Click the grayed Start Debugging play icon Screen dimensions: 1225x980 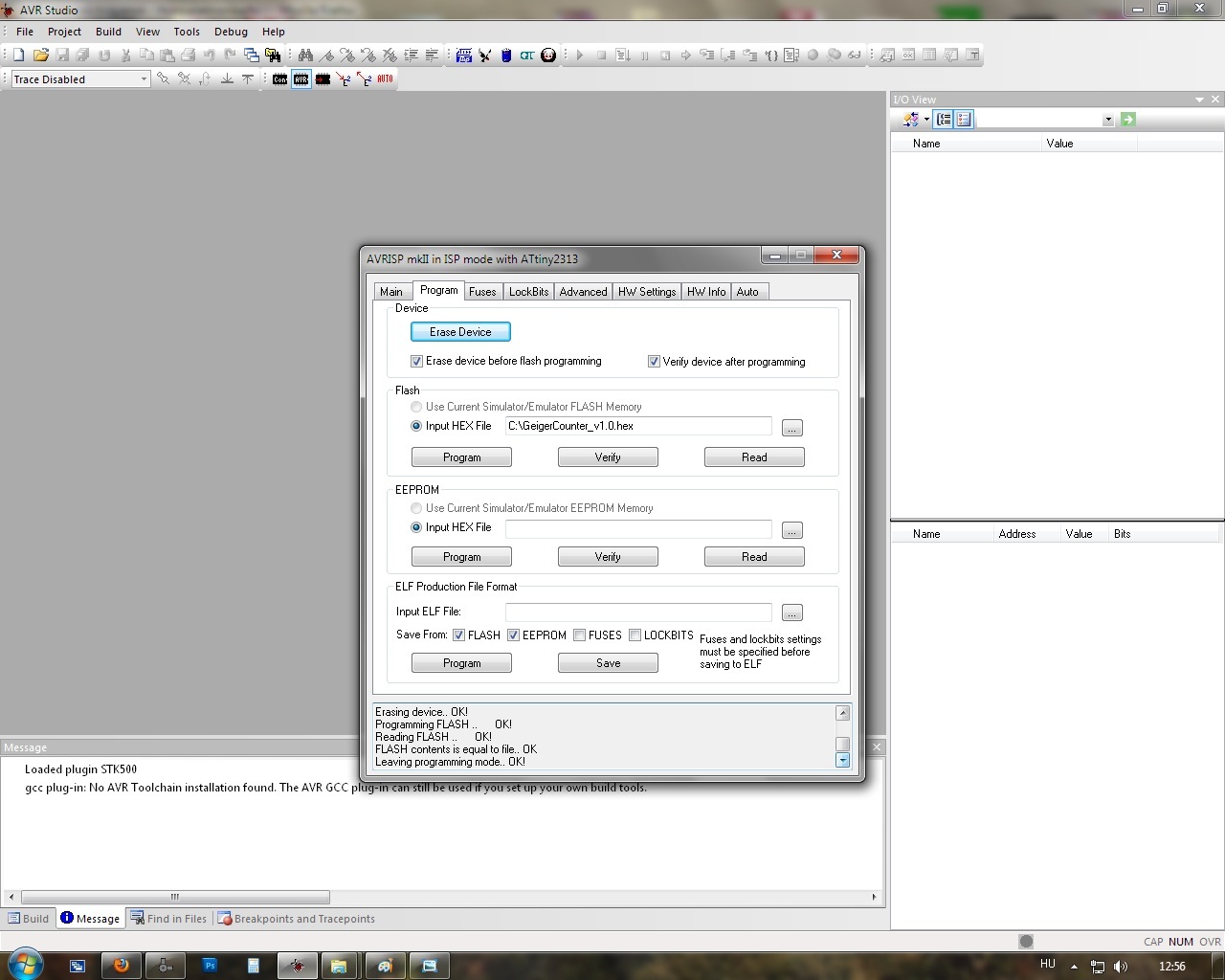[x=580, y=56]
